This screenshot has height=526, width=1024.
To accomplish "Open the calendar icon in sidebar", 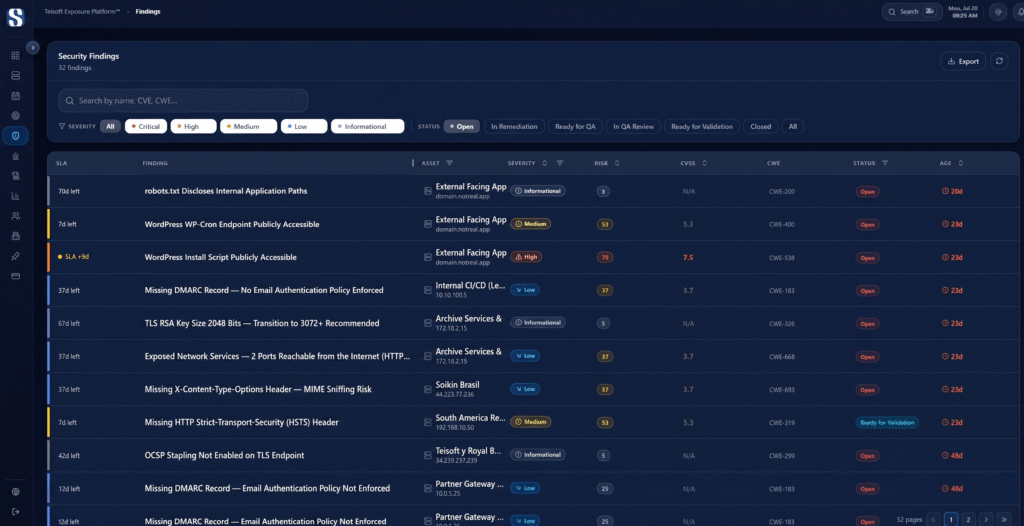I will click(16, 95).
